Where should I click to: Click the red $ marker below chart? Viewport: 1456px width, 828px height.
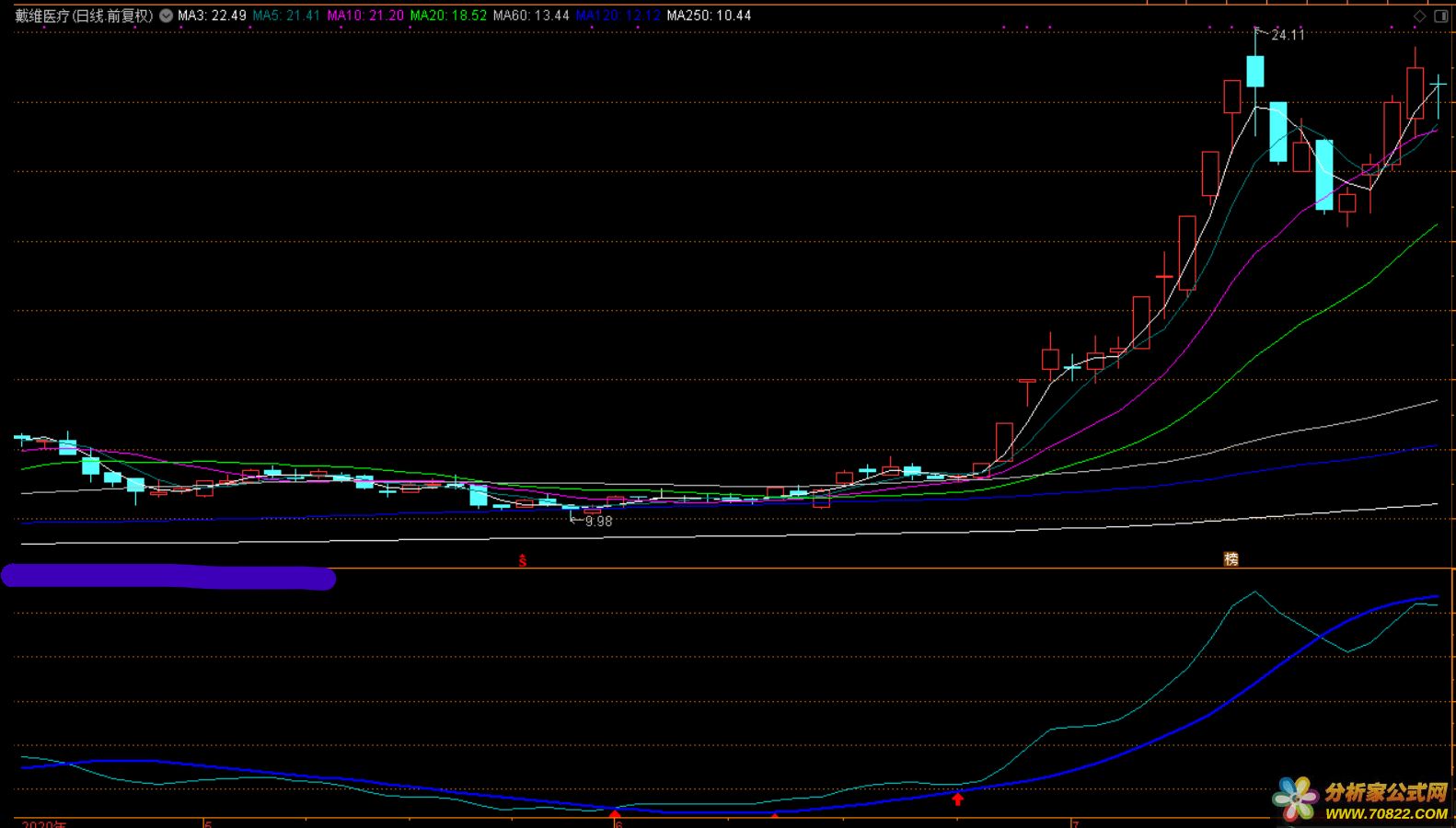pyautogui.click(x=523, y=559)
